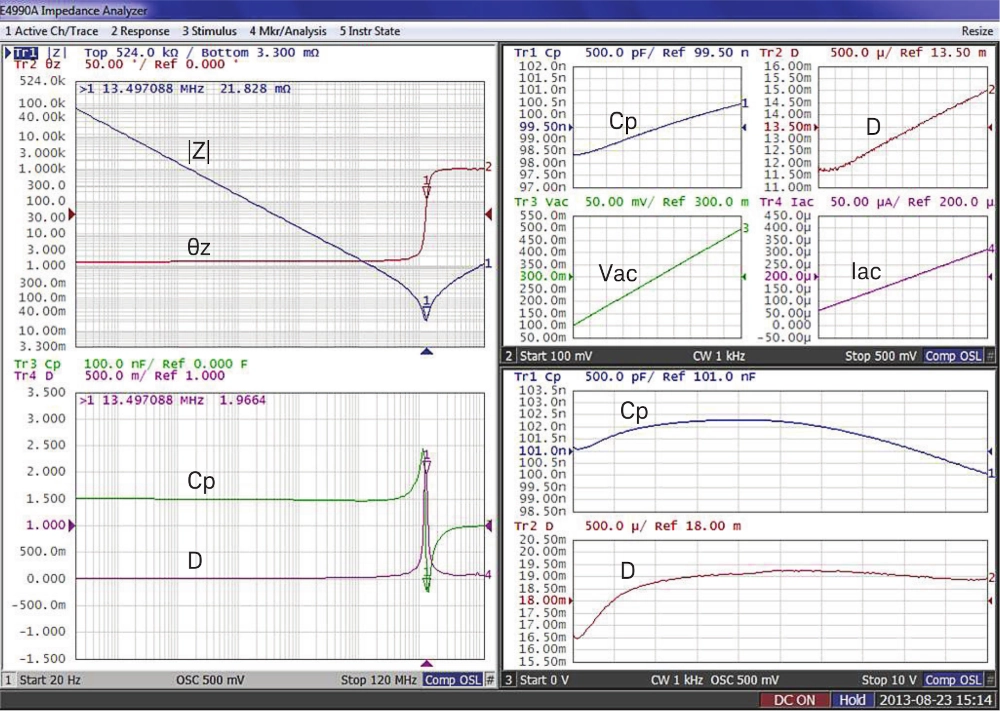Click the Hold status indicator
The width and height of the screenshot is (1000, 711).
(853, 700)
